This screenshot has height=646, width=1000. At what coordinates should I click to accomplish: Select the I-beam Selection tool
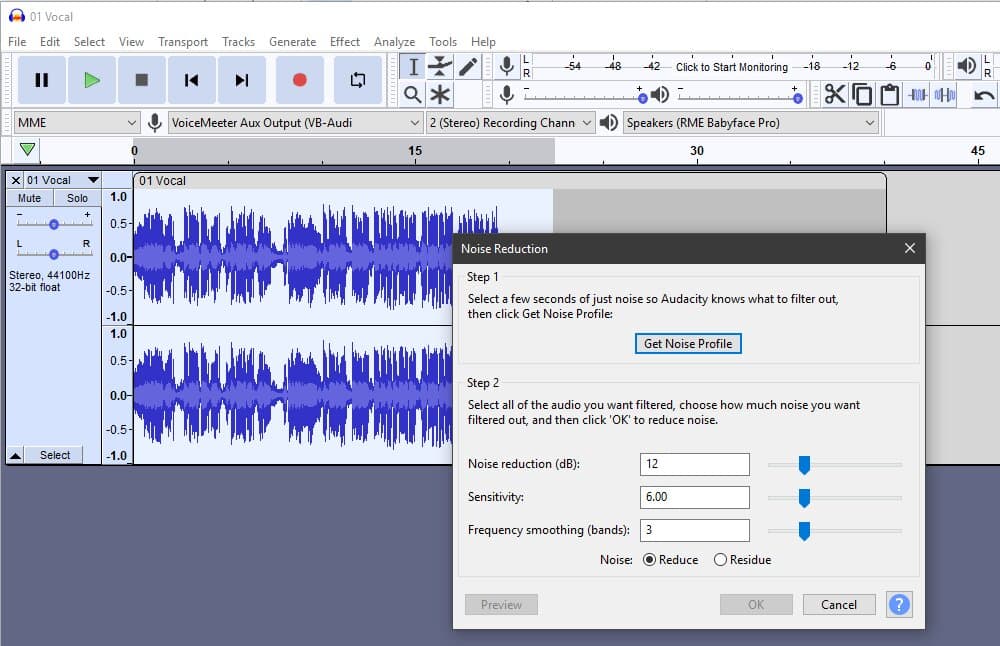(x=413, y=66)
